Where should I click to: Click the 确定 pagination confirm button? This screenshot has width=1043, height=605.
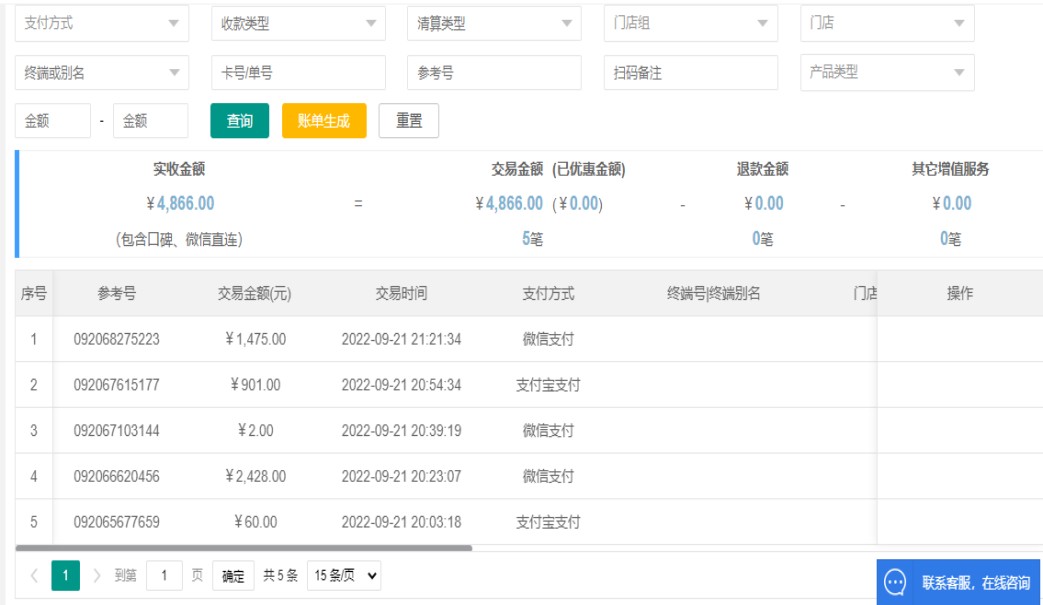(x=233, y=576)
